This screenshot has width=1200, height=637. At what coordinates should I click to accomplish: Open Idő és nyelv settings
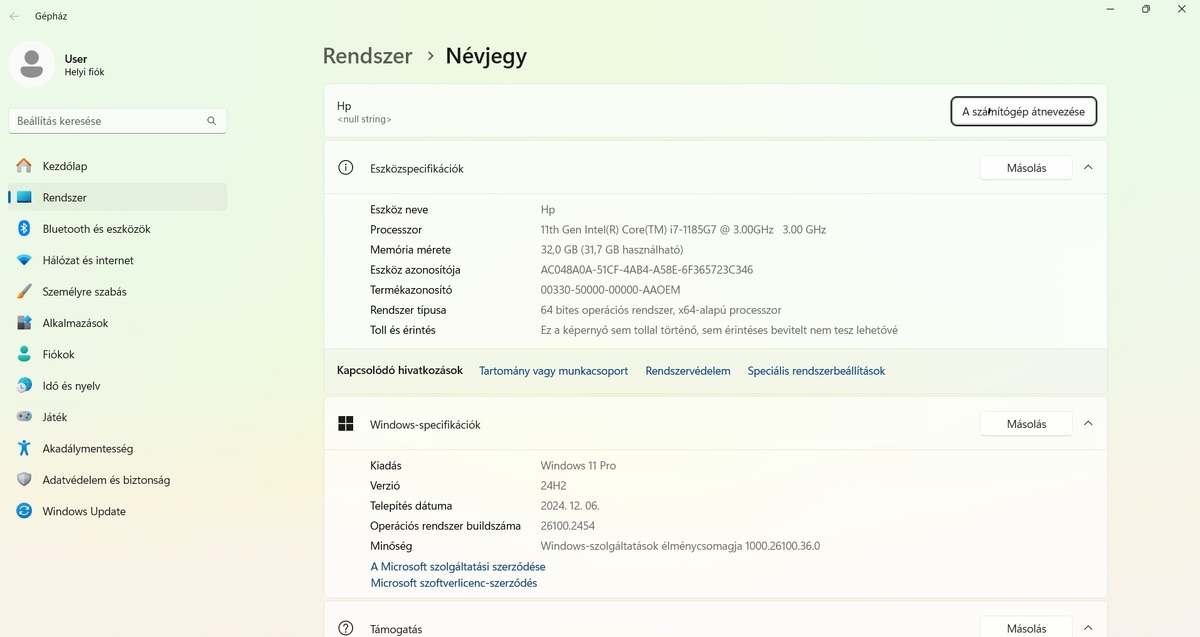coord(118,386)
